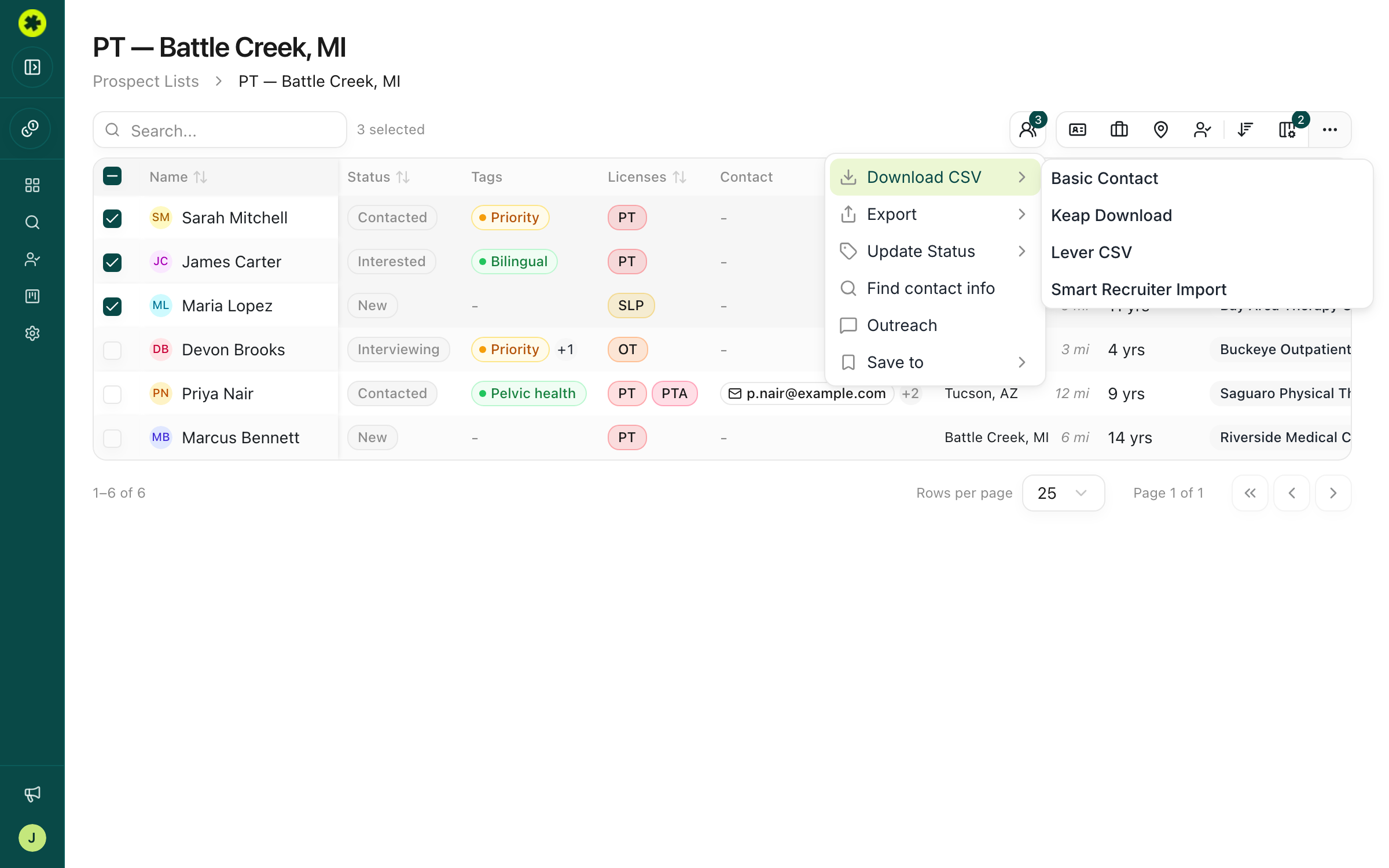This screenshot has width=1389, height=868.
Task: Open column settings icon with badge 2
Action: click(1287, 130)
